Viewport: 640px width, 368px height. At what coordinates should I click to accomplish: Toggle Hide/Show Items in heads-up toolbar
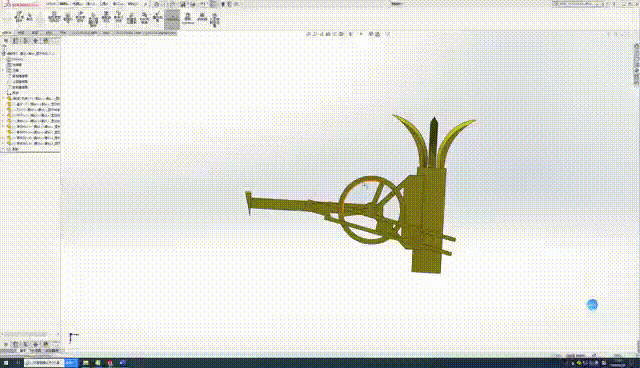coord(361,34)
